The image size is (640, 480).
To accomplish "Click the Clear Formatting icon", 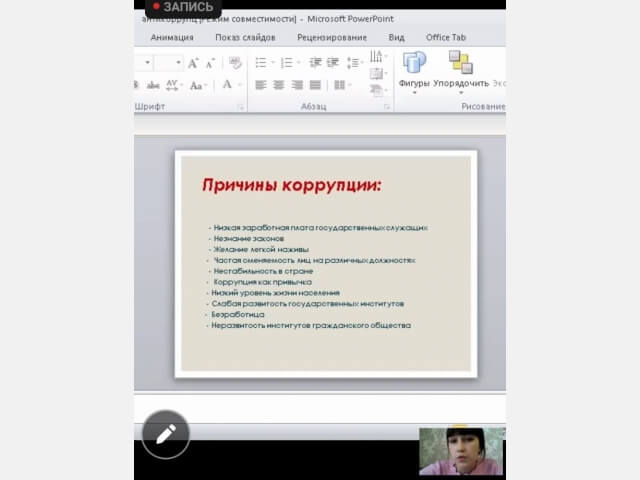I will tap(235, 63).
